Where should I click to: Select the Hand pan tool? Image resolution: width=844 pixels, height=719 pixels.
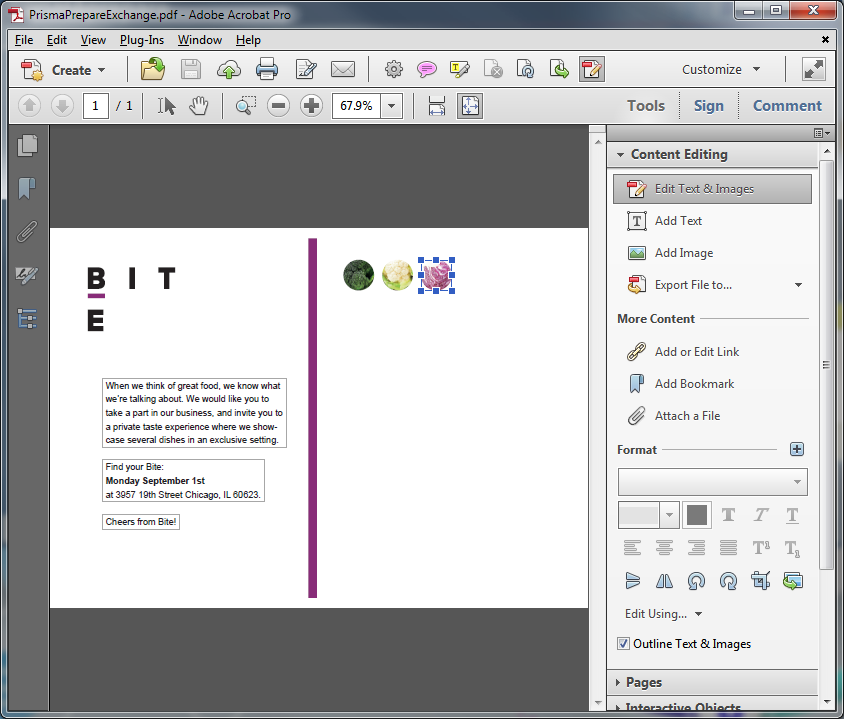pyautogui.click(x=199, y=105)
